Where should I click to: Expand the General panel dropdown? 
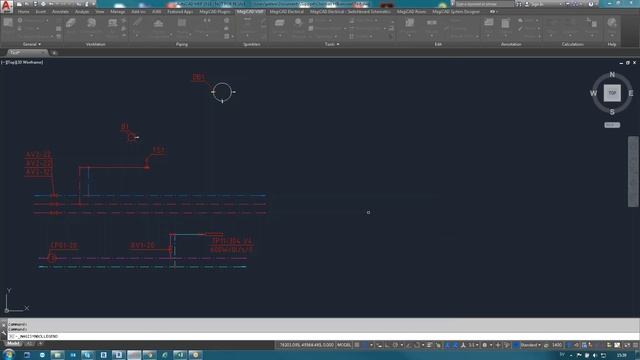point(31,44)
